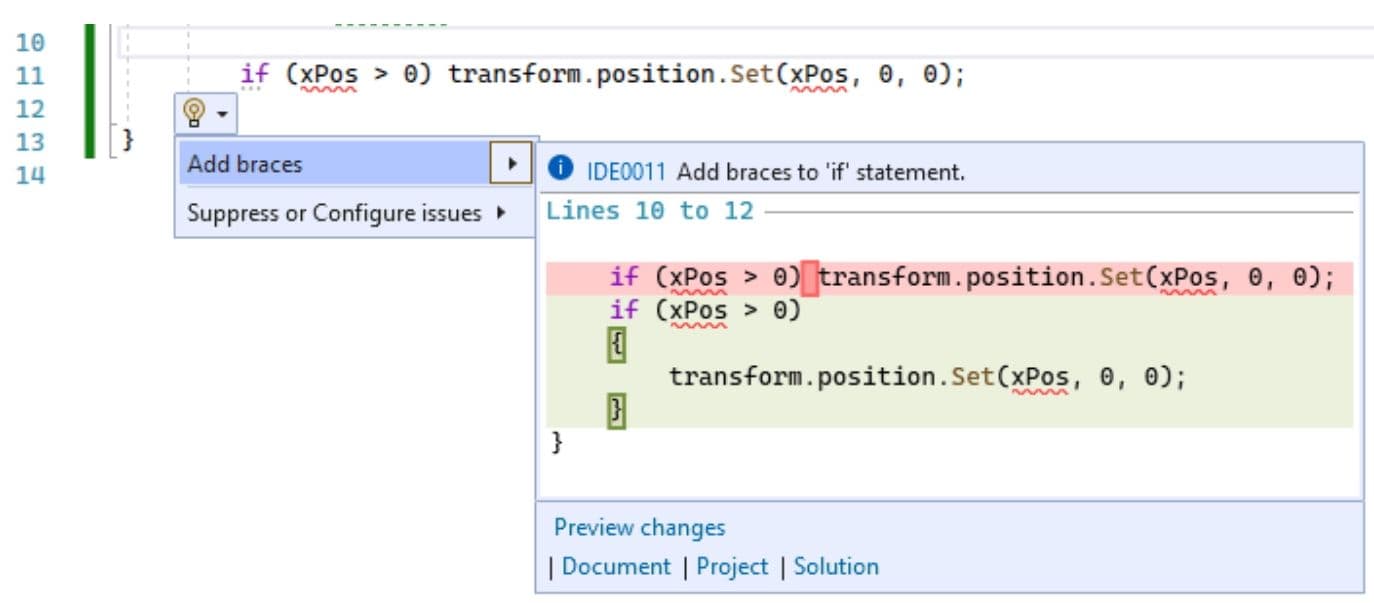The height and width of the screenshot is (603, 1374).
Task: Click the green highlighted closing brace in preview
Action: tap(617, 409)
